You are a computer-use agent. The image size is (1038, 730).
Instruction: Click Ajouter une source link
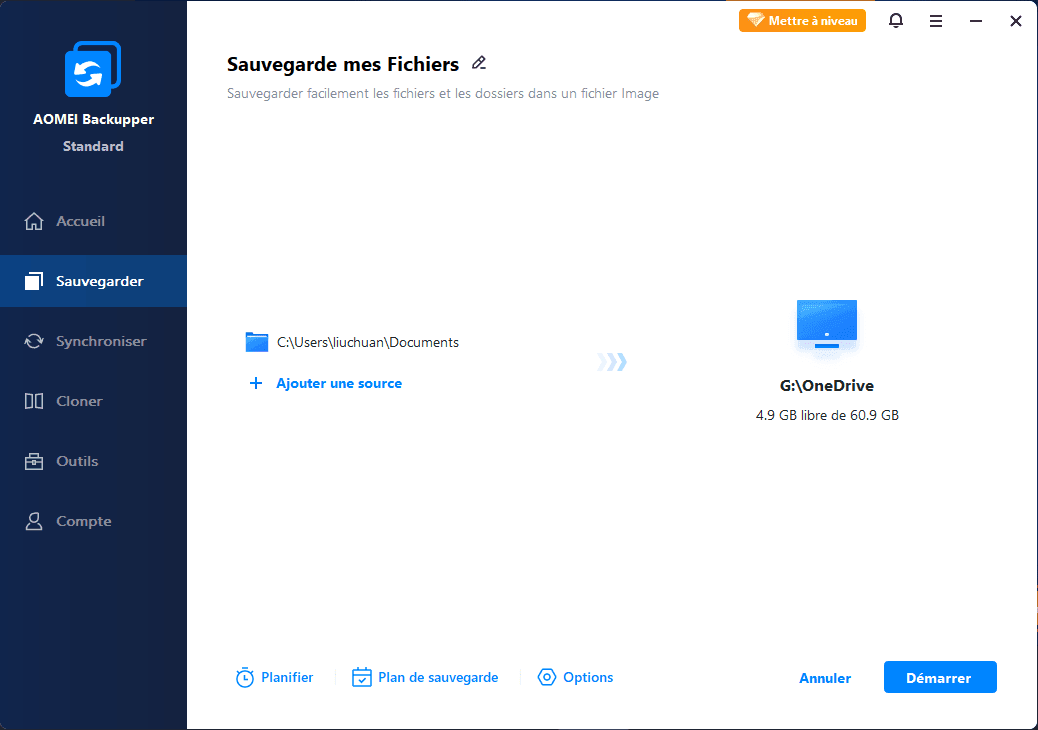click(x=339, y=383)
